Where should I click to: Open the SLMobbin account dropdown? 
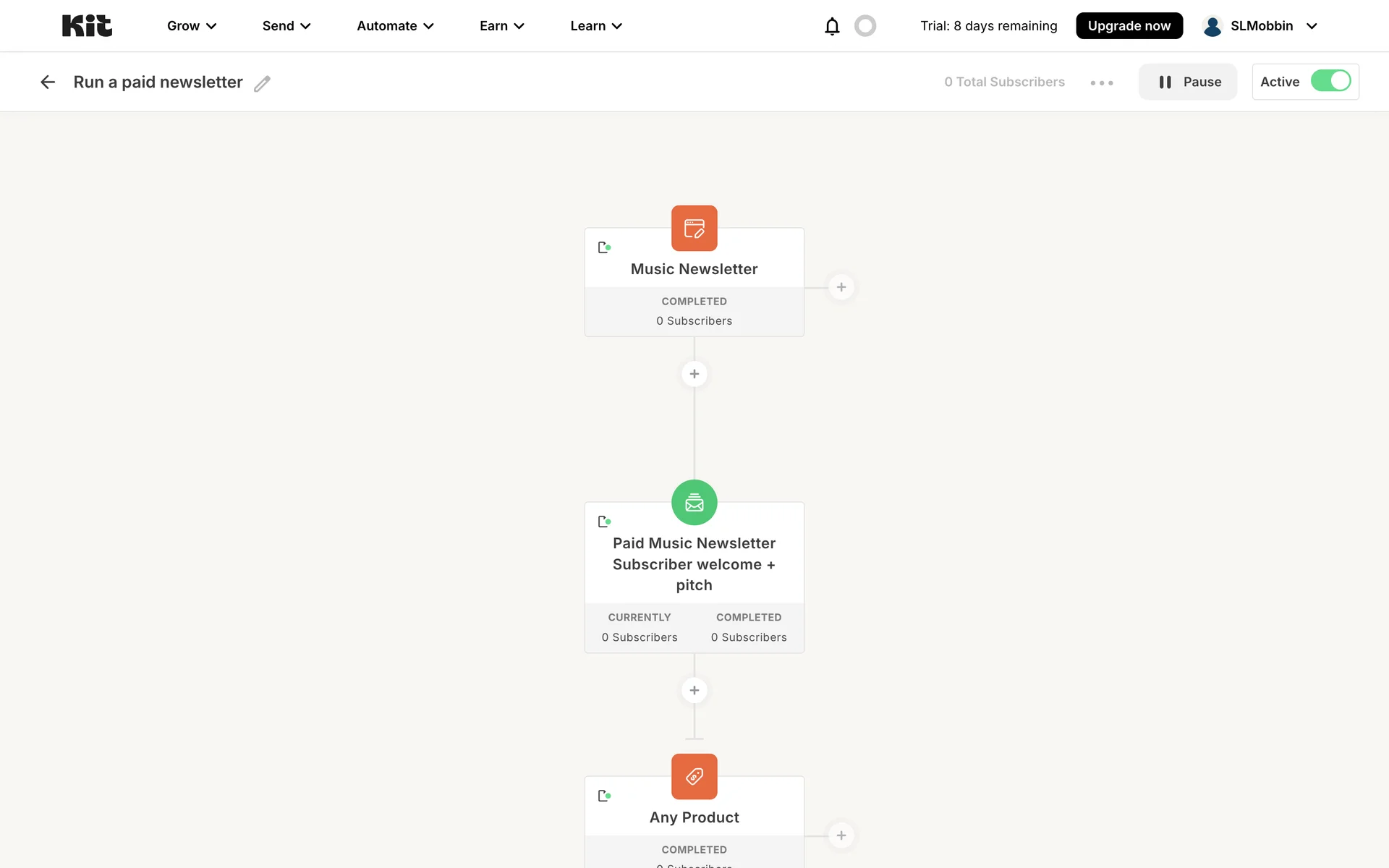(x=1260, y=26)
